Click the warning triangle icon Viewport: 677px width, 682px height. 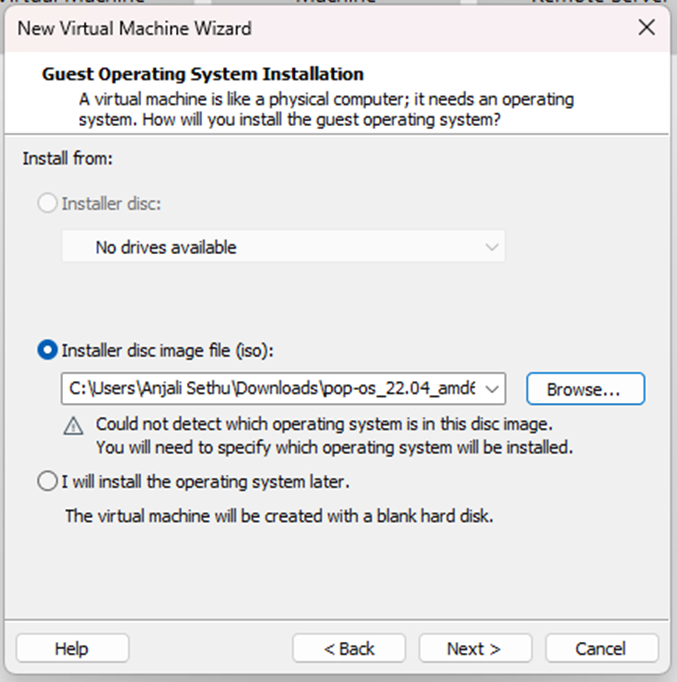74,426
